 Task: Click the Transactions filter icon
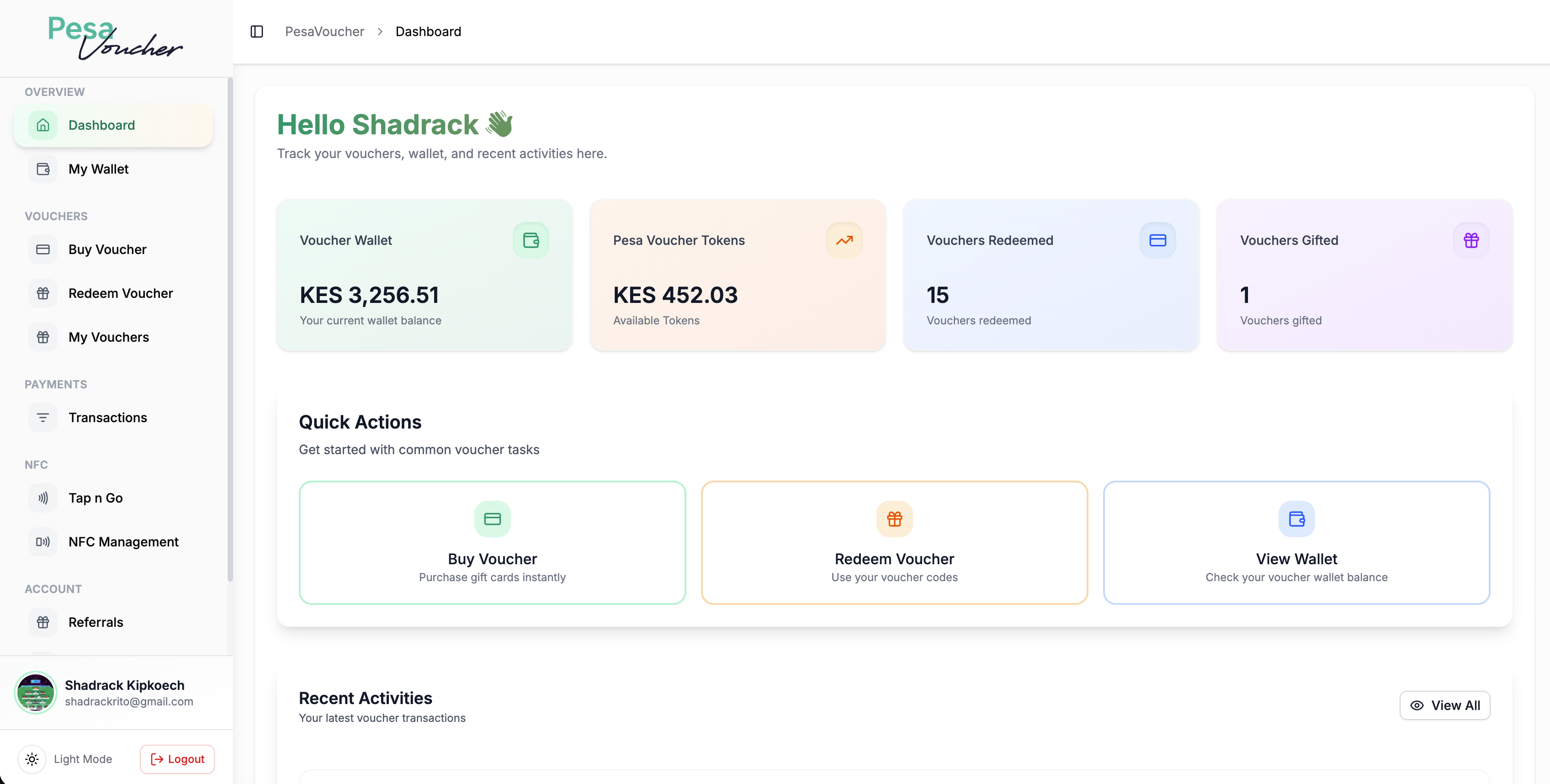coord(42,418)
